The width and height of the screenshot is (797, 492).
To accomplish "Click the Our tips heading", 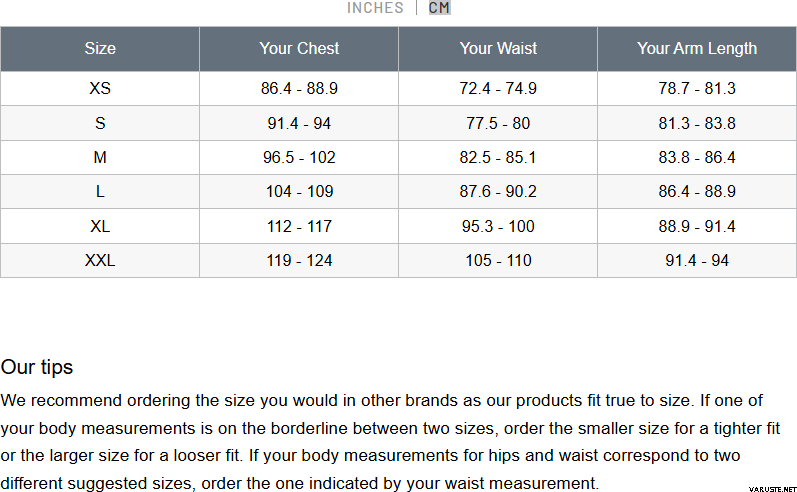I will click(37, 367).
